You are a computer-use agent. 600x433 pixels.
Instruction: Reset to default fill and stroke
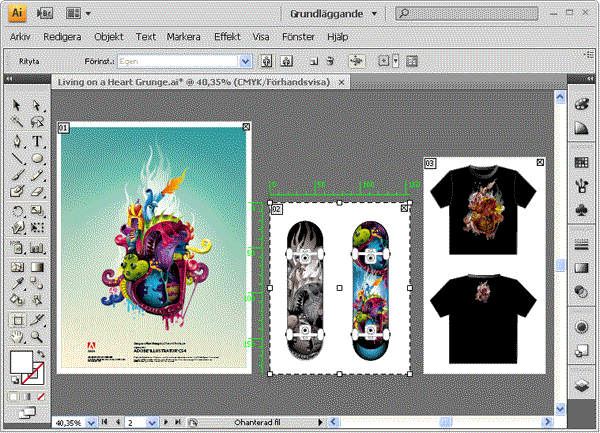(15, 380)
